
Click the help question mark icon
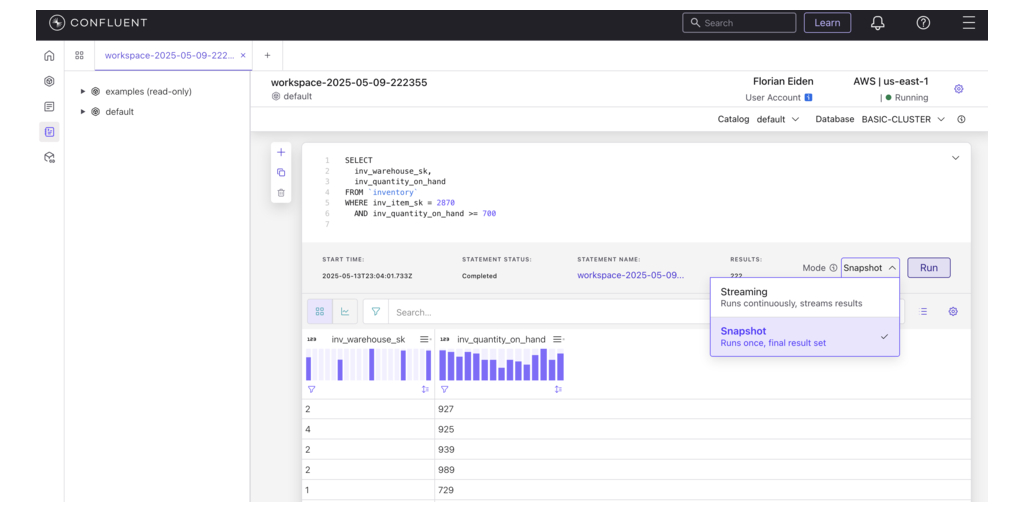pos(923,23)
